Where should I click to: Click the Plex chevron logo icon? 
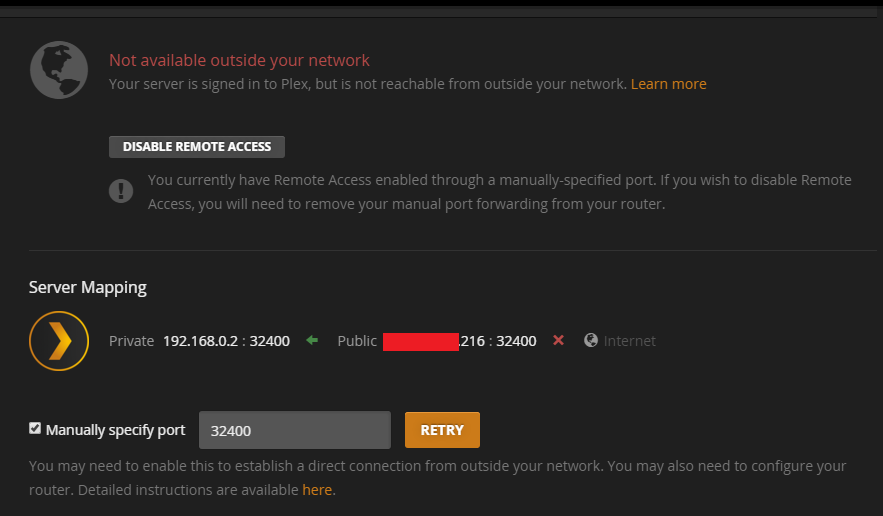(59, 341)
